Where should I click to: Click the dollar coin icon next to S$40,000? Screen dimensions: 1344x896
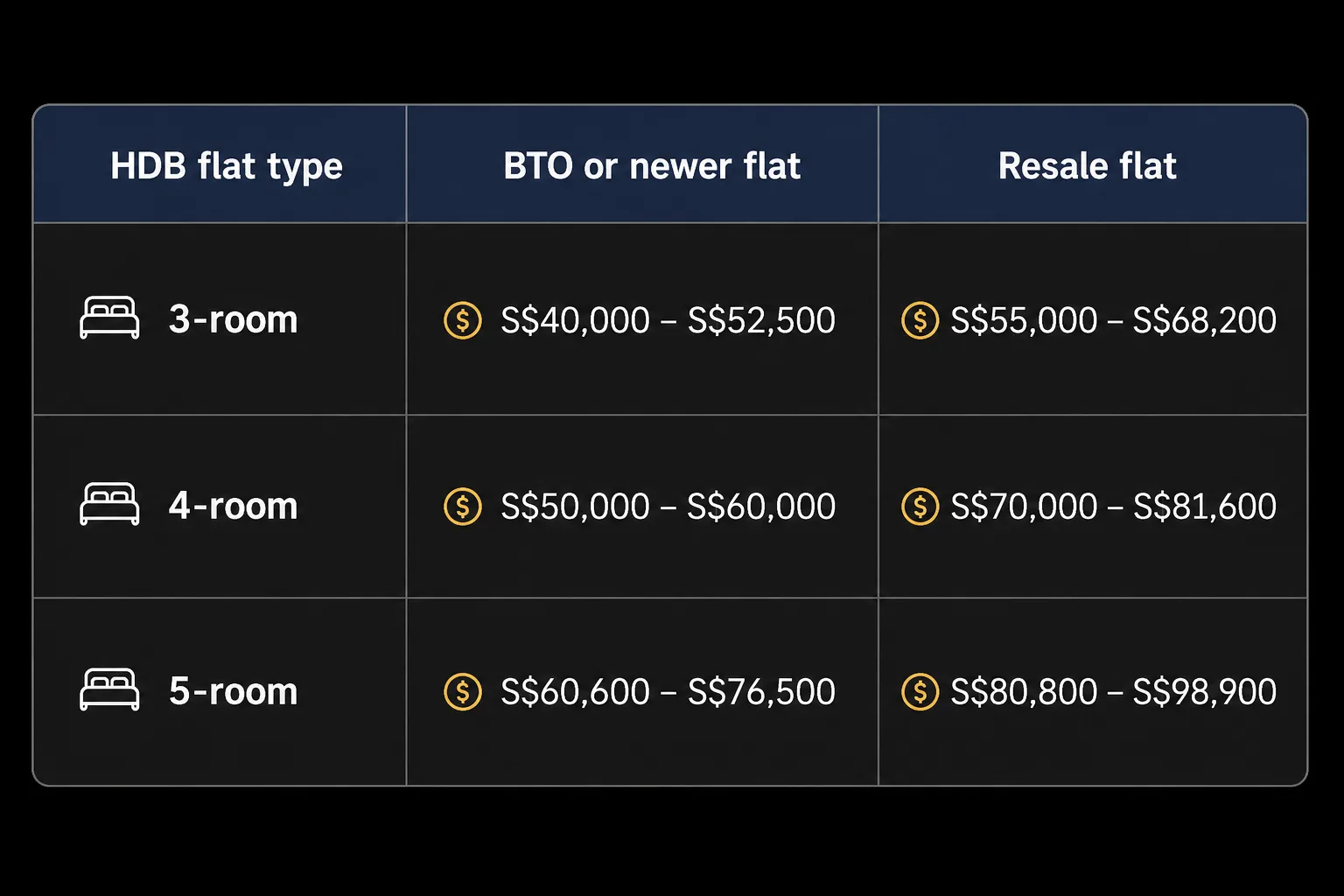(463, 320)
